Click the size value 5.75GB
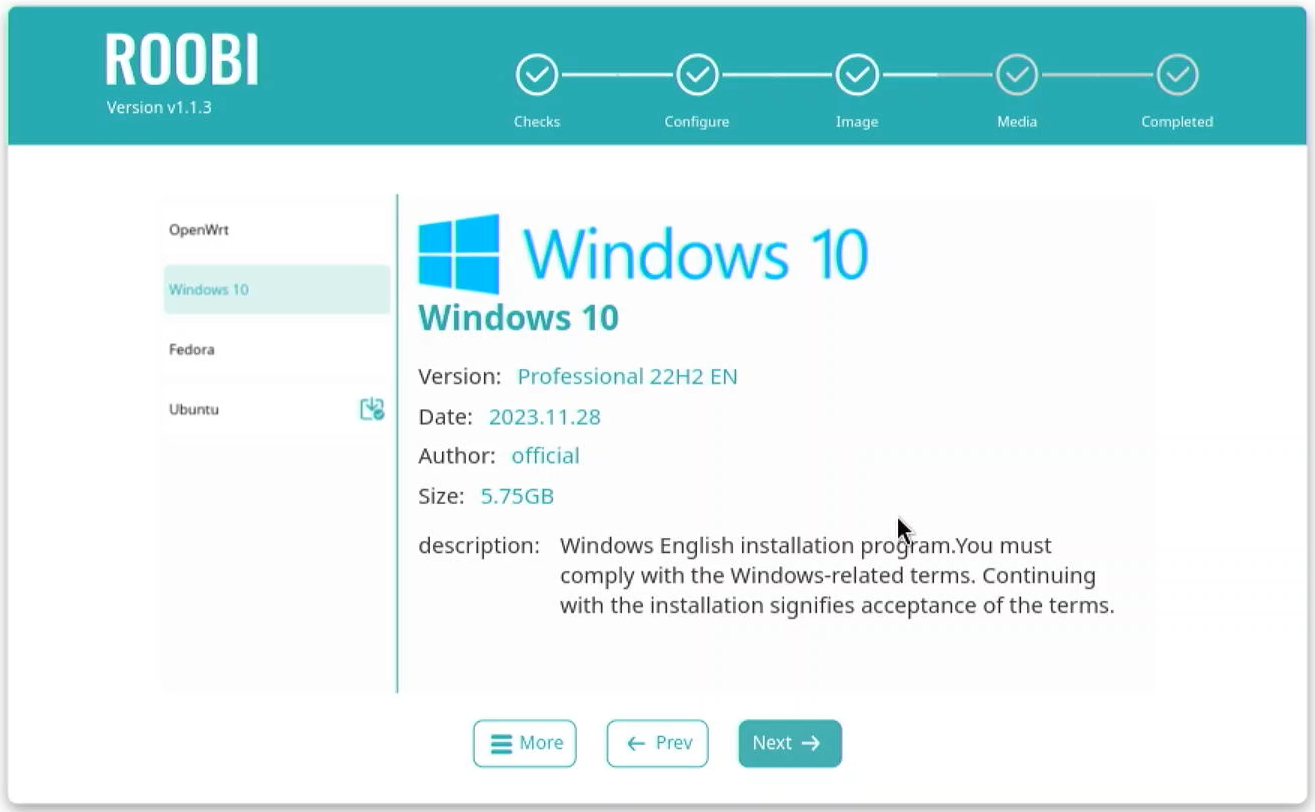 pyautogui.click(x=517, y=496)
